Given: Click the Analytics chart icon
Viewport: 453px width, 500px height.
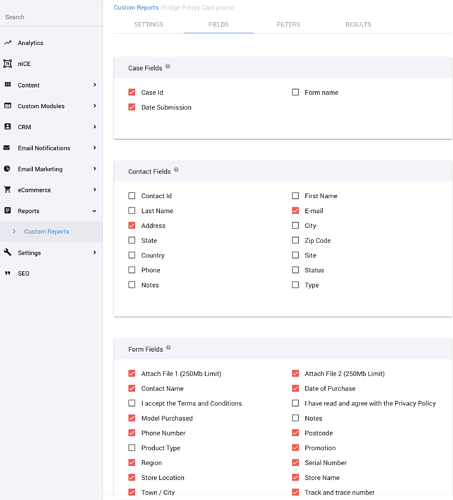Looking at the screenshot, I should [x=8, y=43].
